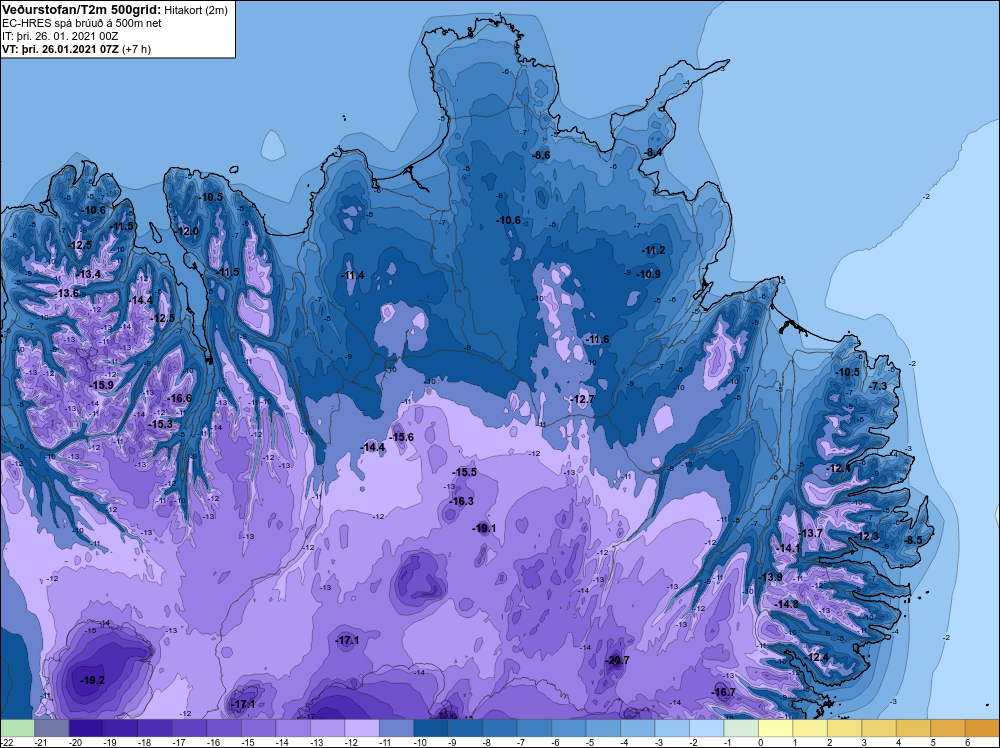Click the -10.9 temperature label
This screenshot has height=748, width=1000.
(x=648, y=275)
